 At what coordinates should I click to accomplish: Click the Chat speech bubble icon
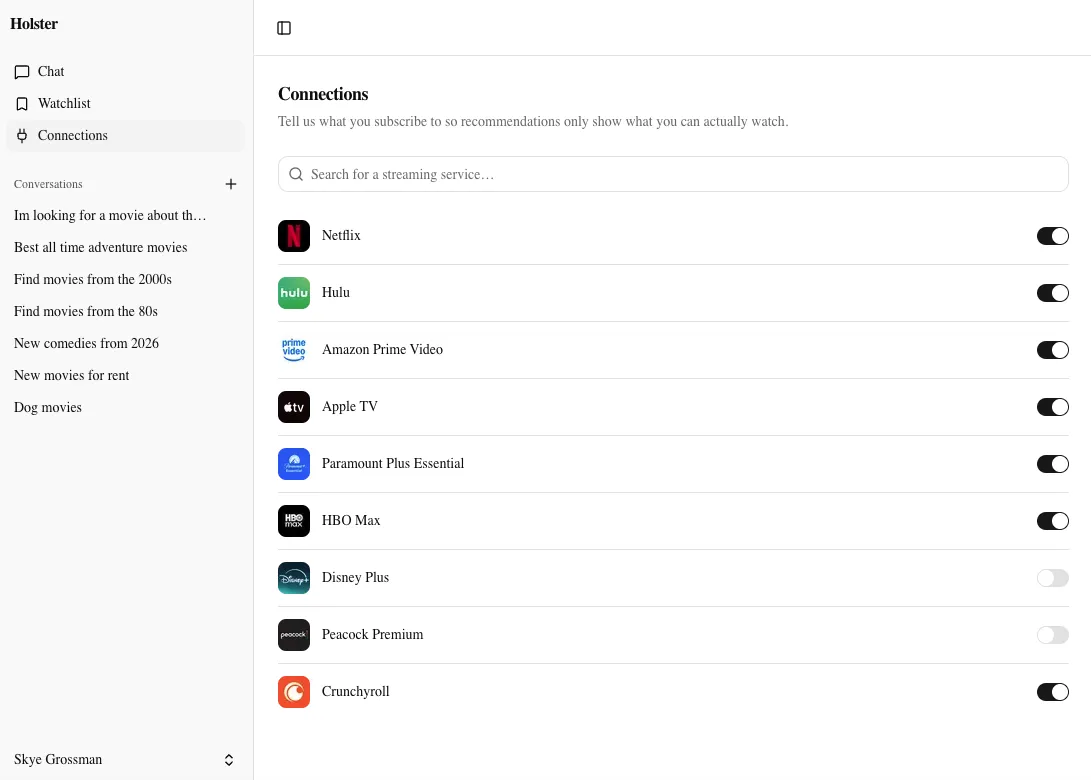[22, 72]
